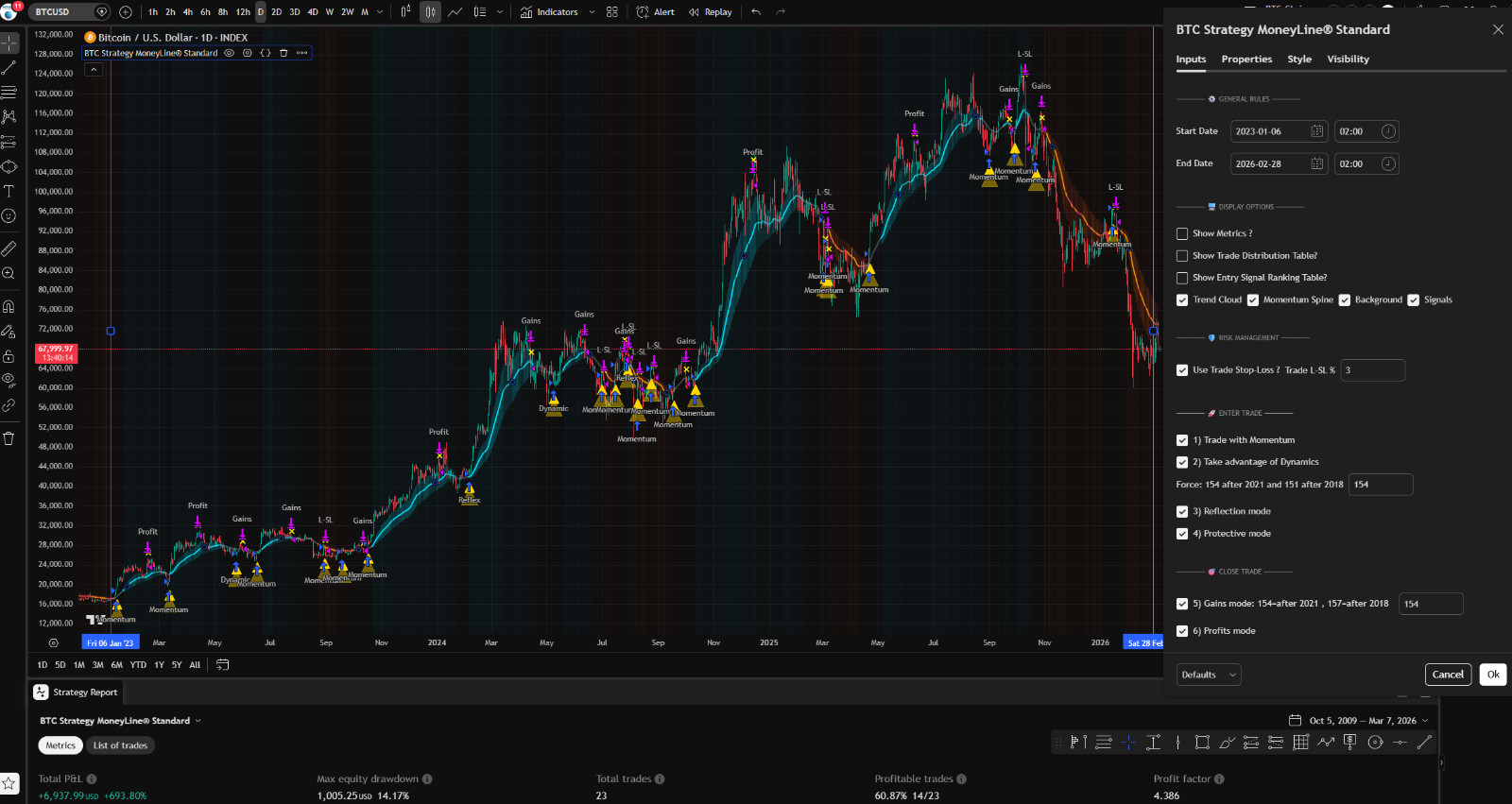Create an Alert from top toolbar

click(655, 12)
